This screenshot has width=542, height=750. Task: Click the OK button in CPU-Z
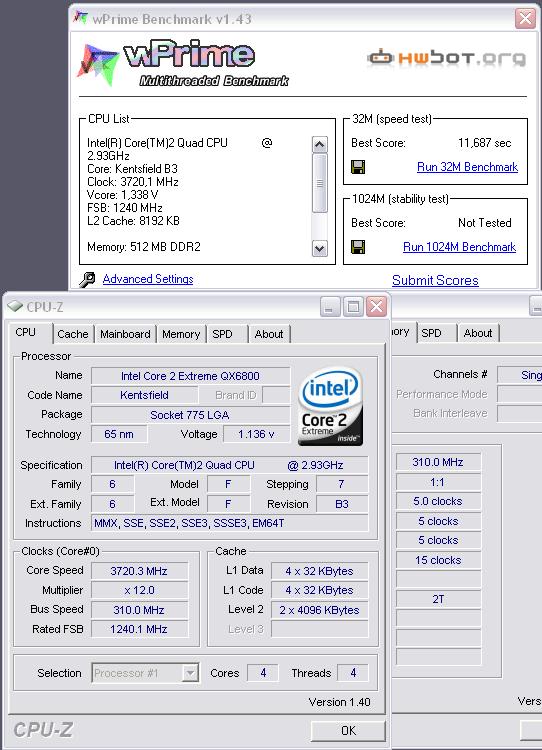point(348,730)
